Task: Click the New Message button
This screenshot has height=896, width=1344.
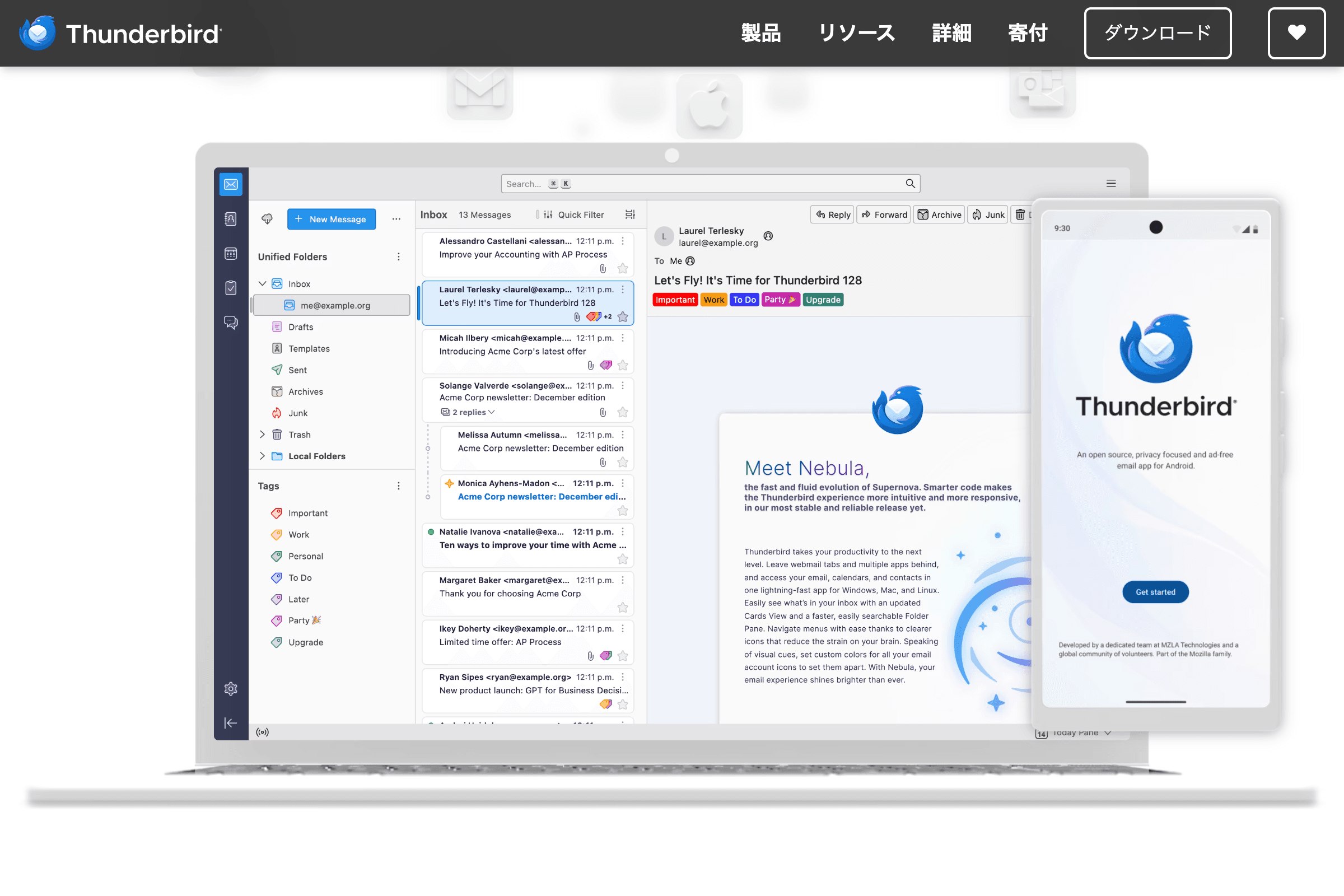Action: (x=331, y=219)
